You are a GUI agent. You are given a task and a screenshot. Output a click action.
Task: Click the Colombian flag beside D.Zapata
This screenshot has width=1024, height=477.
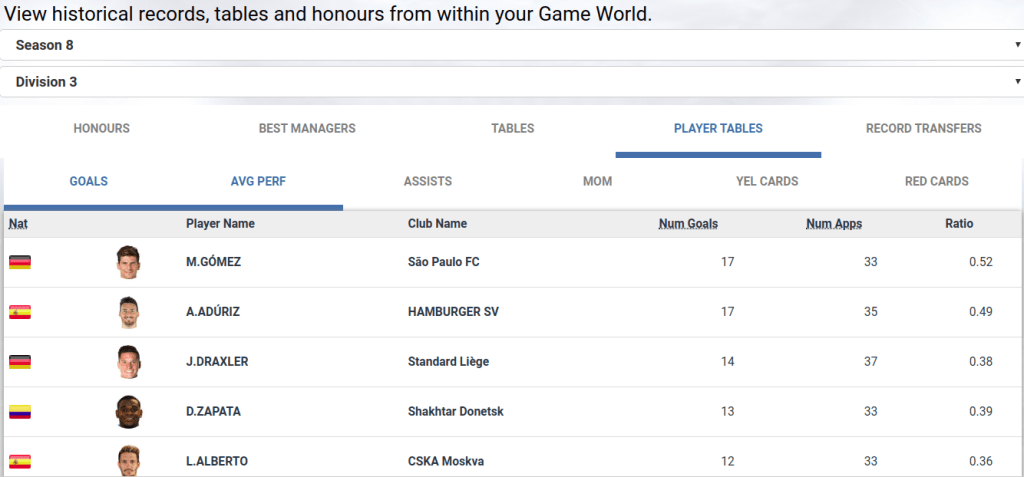point(20,412)
